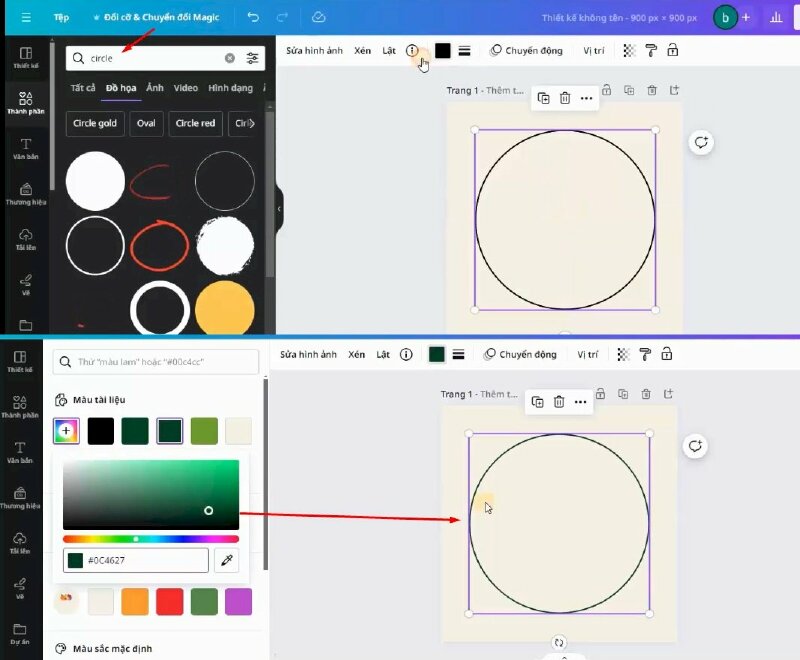800x660 pixels.
Task: Open Dự án folder in sidebar
Action: click(x=20, y=633)
